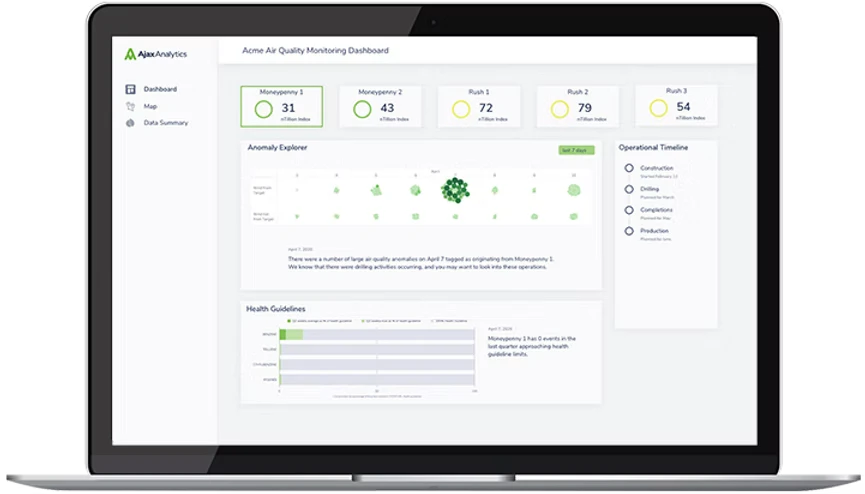Image resolution: width=865 pixels, height=494 pixels.
Task: Click the Data Summary globe icon
Action: (x=130, y=123)
